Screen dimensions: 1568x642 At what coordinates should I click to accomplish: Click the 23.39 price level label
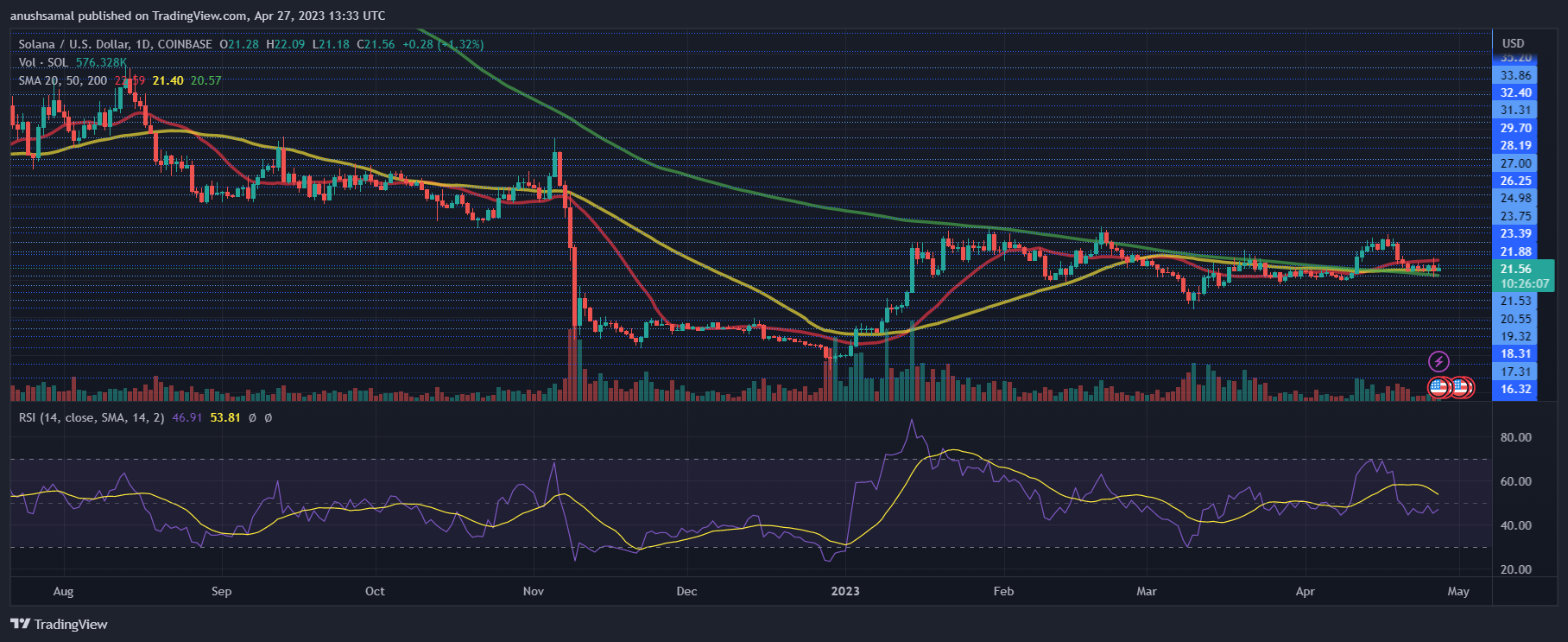tap(1515, 233)
